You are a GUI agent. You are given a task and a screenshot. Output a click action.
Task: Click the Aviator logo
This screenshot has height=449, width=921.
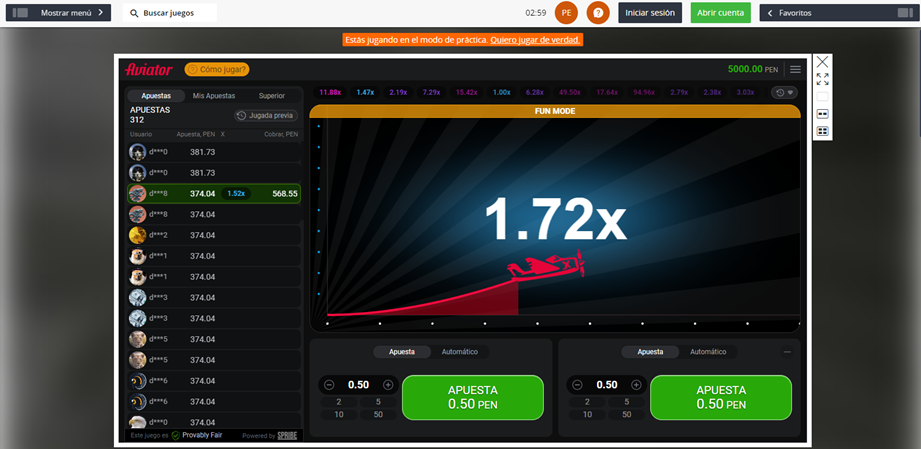click(x=149, y=69)
